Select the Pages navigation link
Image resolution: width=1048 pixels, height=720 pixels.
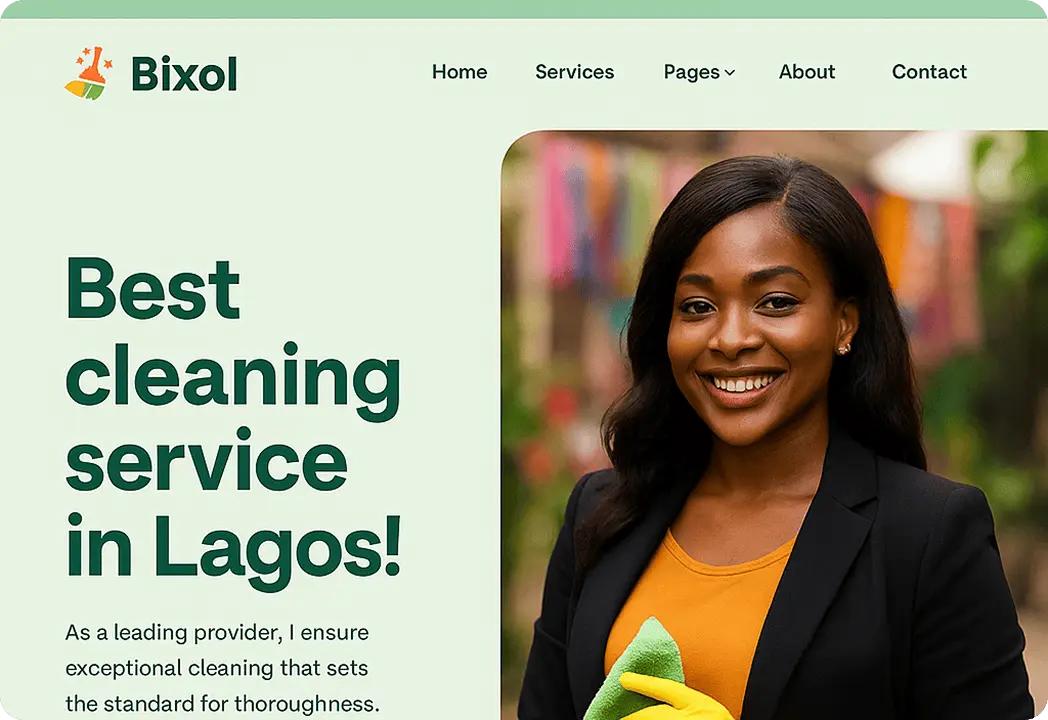(x=692, y=72)
